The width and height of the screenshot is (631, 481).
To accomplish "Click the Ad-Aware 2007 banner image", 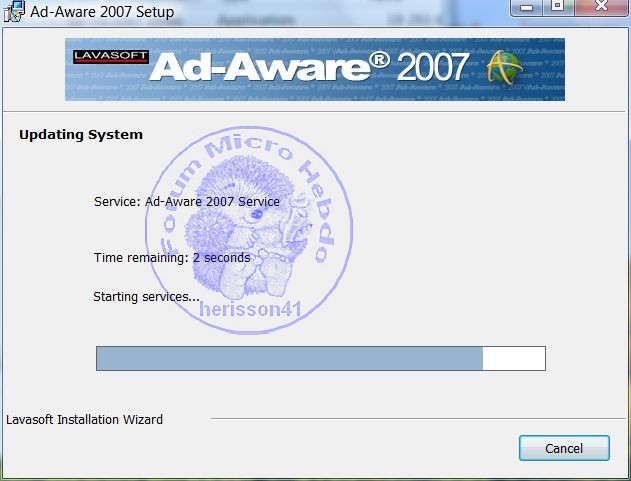I will (x=315, y=69).
